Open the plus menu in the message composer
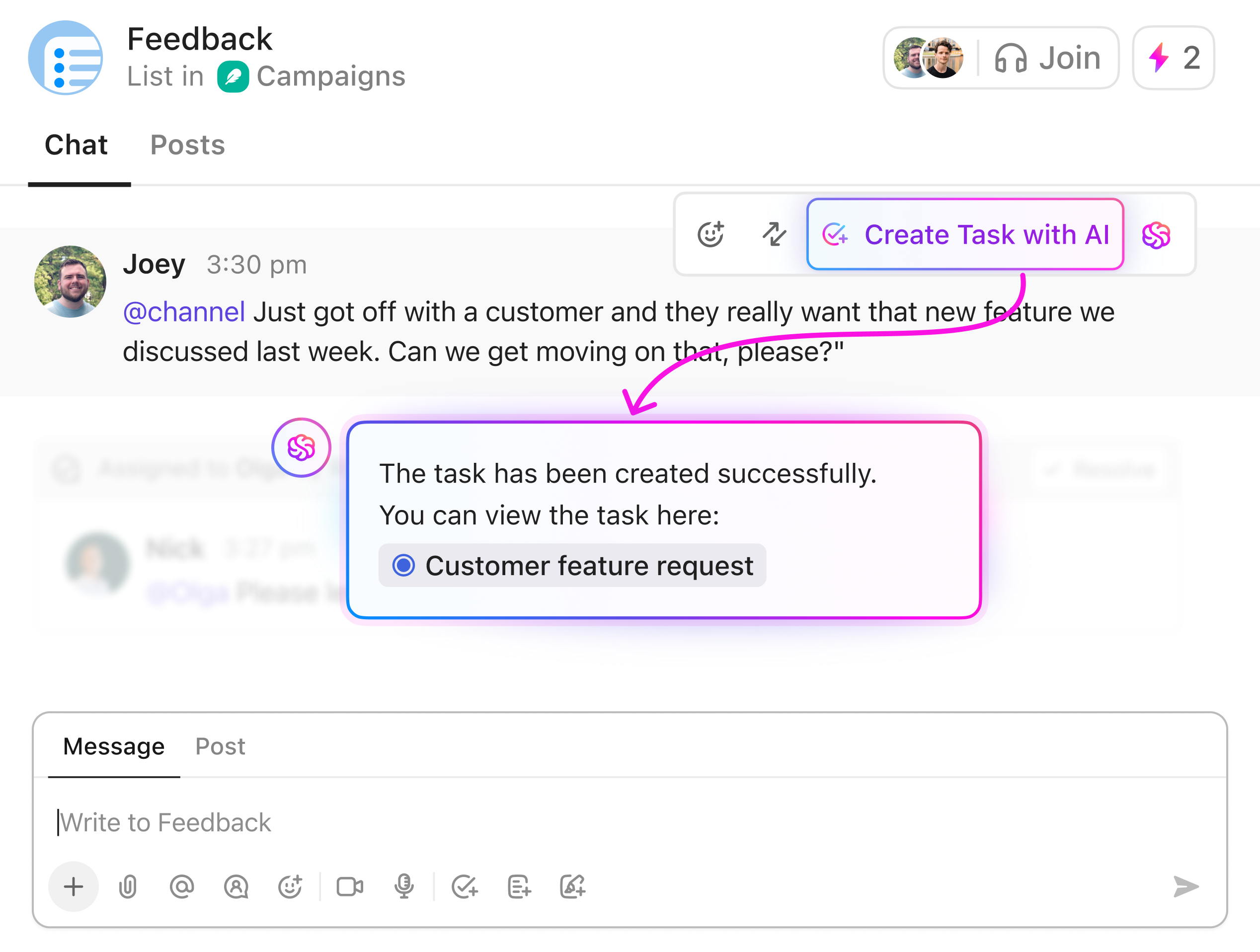Viewport: 1260px width, 952px height. [73, 886]
